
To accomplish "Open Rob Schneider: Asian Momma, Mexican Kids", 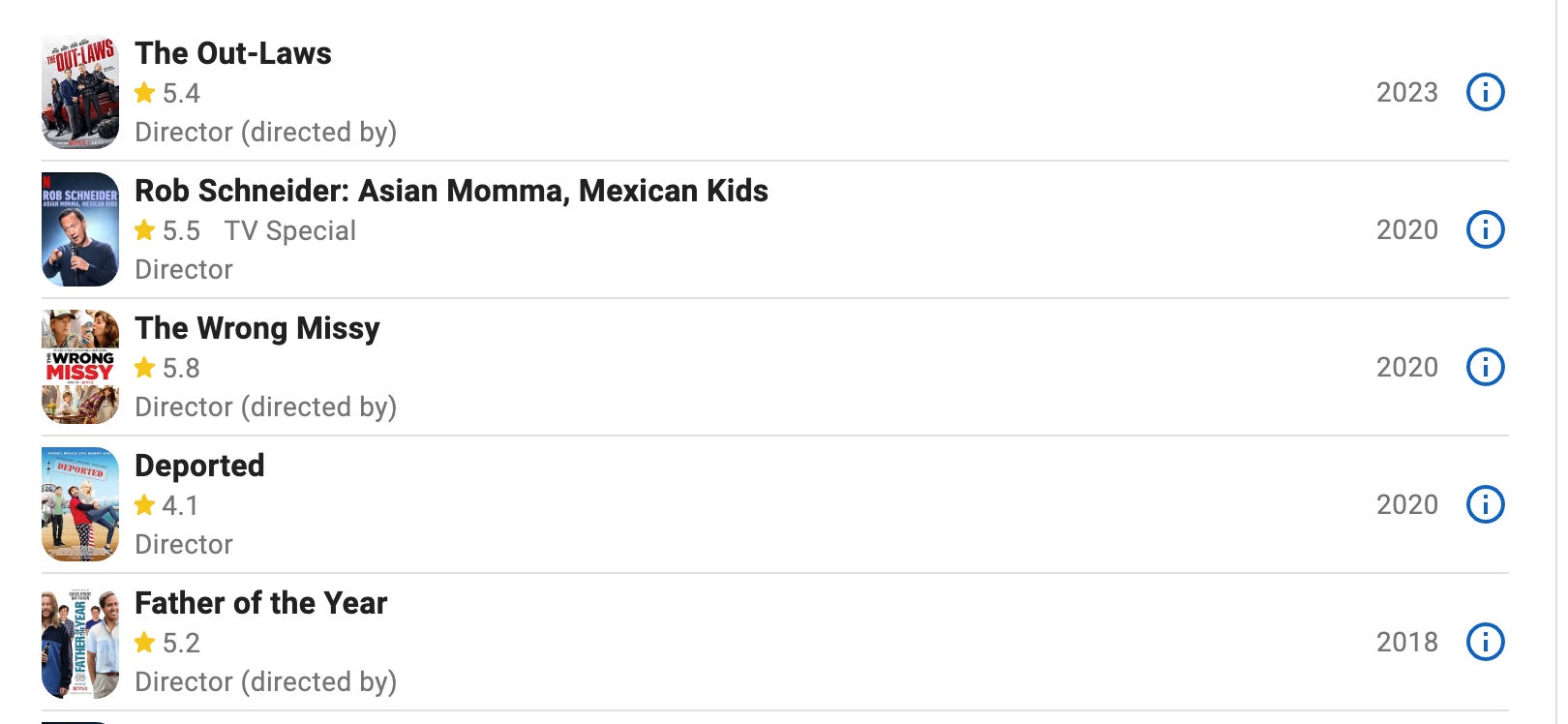I will pos(451,191).
